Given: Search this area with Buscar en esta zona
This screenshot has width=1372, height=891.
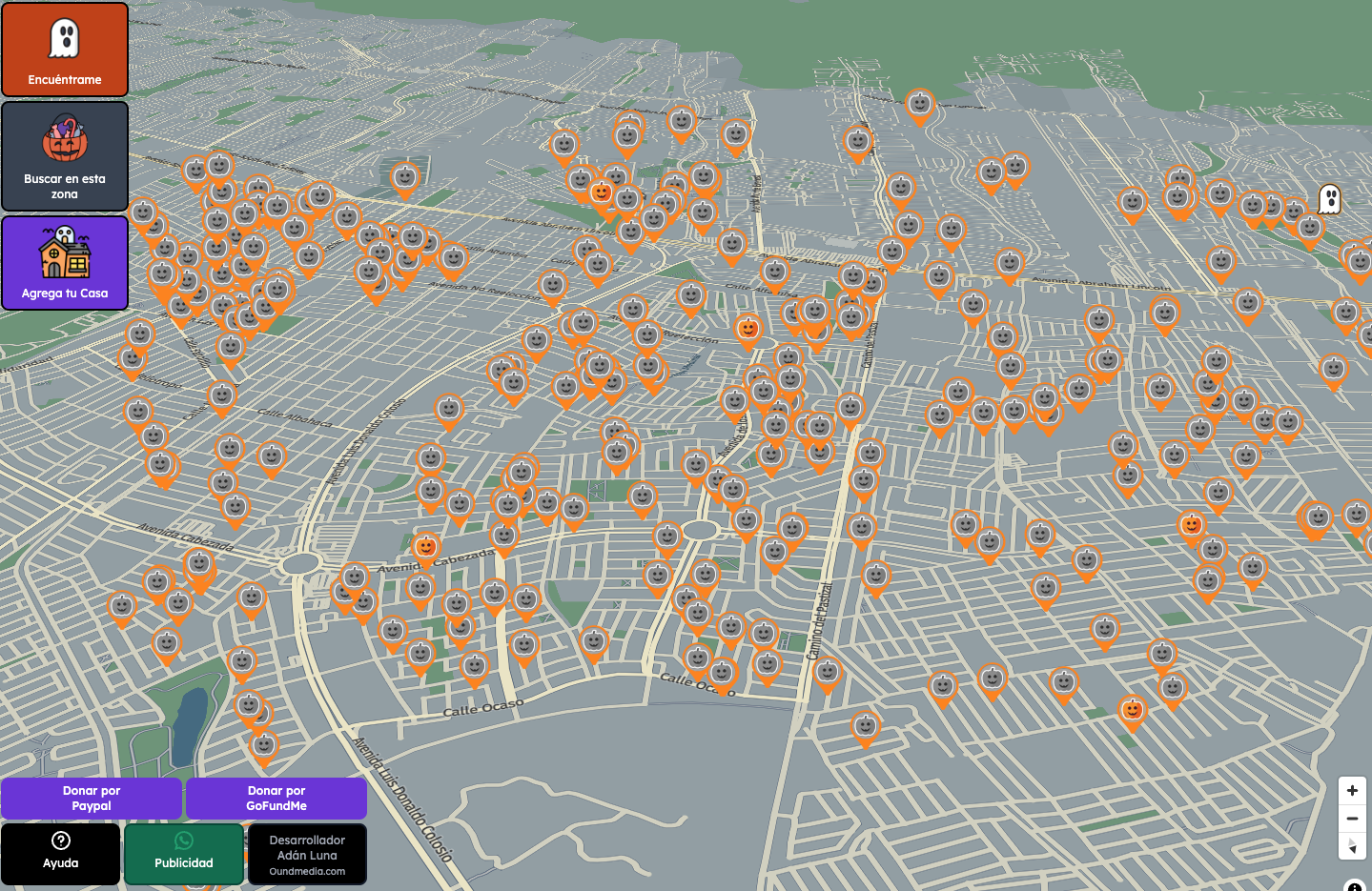Looking at the screenshot, I should coord(65,156).
